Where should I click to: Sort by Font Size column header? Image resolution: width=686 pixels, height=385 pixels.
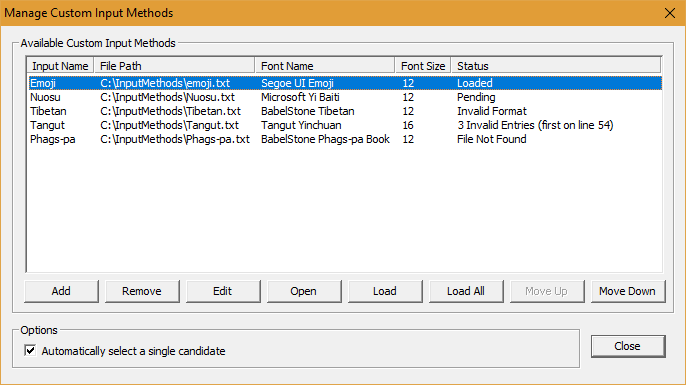point(423,66)
